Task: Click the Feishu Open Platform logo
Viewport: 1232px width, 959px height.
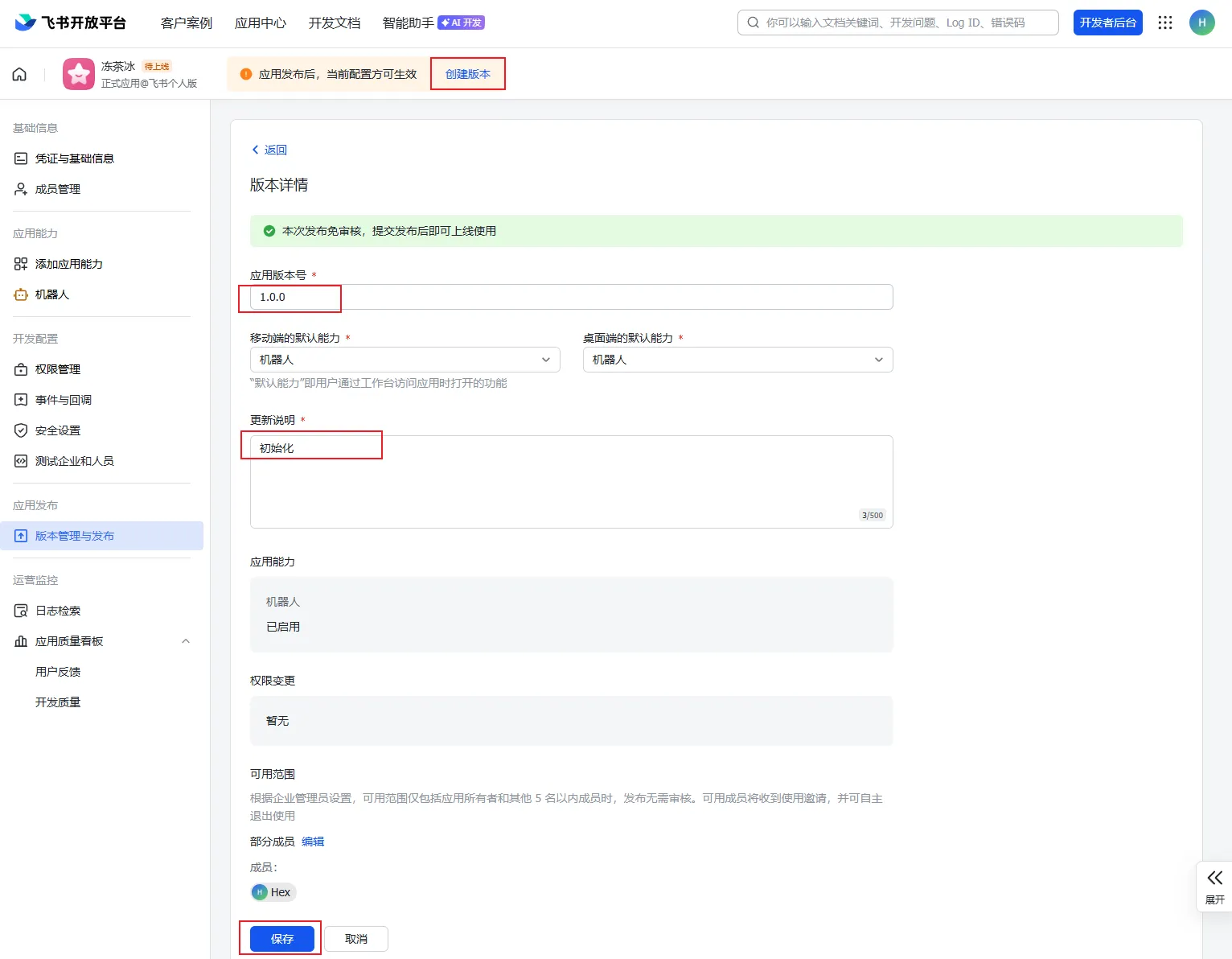Action: point(71,23)
